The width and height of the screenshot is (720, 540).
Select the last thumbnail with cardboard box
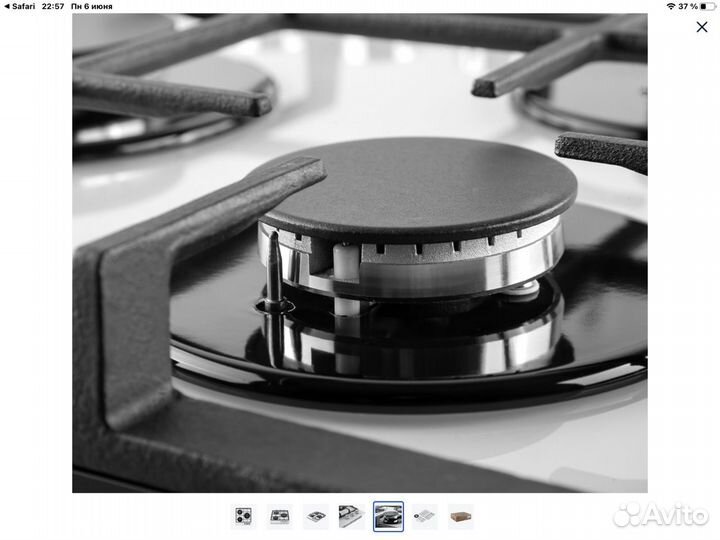click(x=460, y=516)
